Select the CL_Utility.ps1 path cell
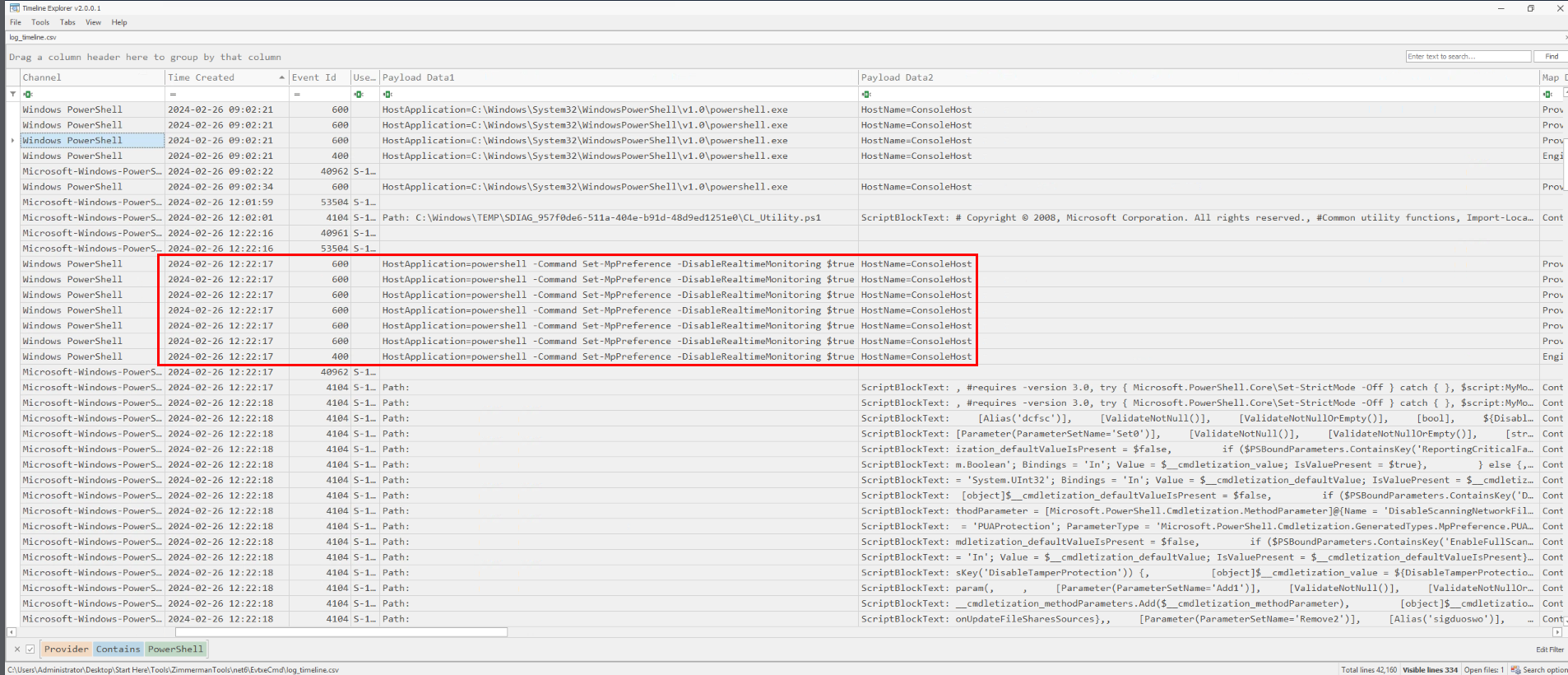The height and width of the screenshot is (675, 1568). click(x=619, y=218)
